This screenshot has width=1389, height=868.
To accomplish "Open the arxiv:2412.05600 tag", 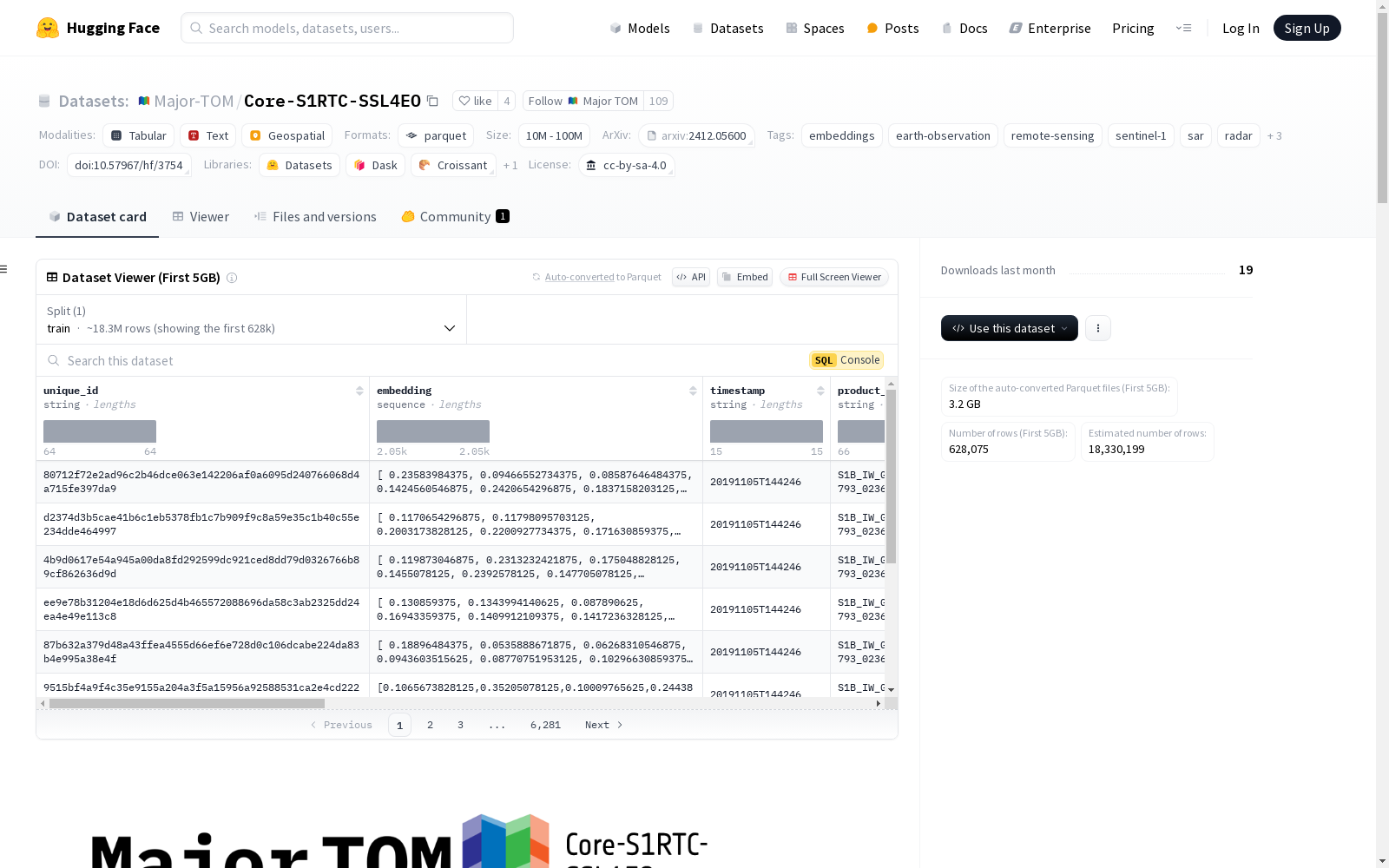I will (x=696, y=135).
